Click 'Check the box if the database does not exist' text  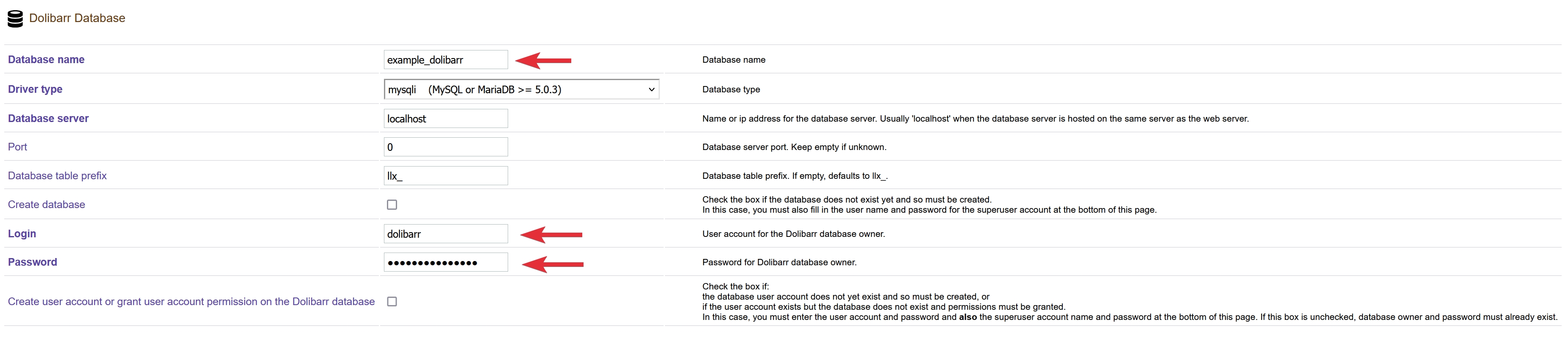(847, 200)
